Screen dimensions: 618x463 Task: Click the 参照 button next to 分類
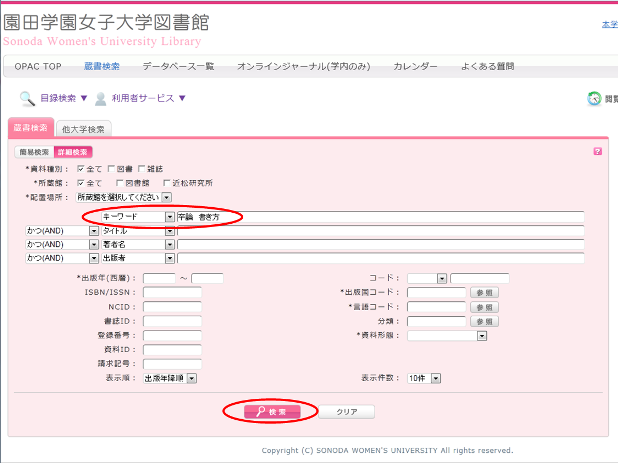484,321
